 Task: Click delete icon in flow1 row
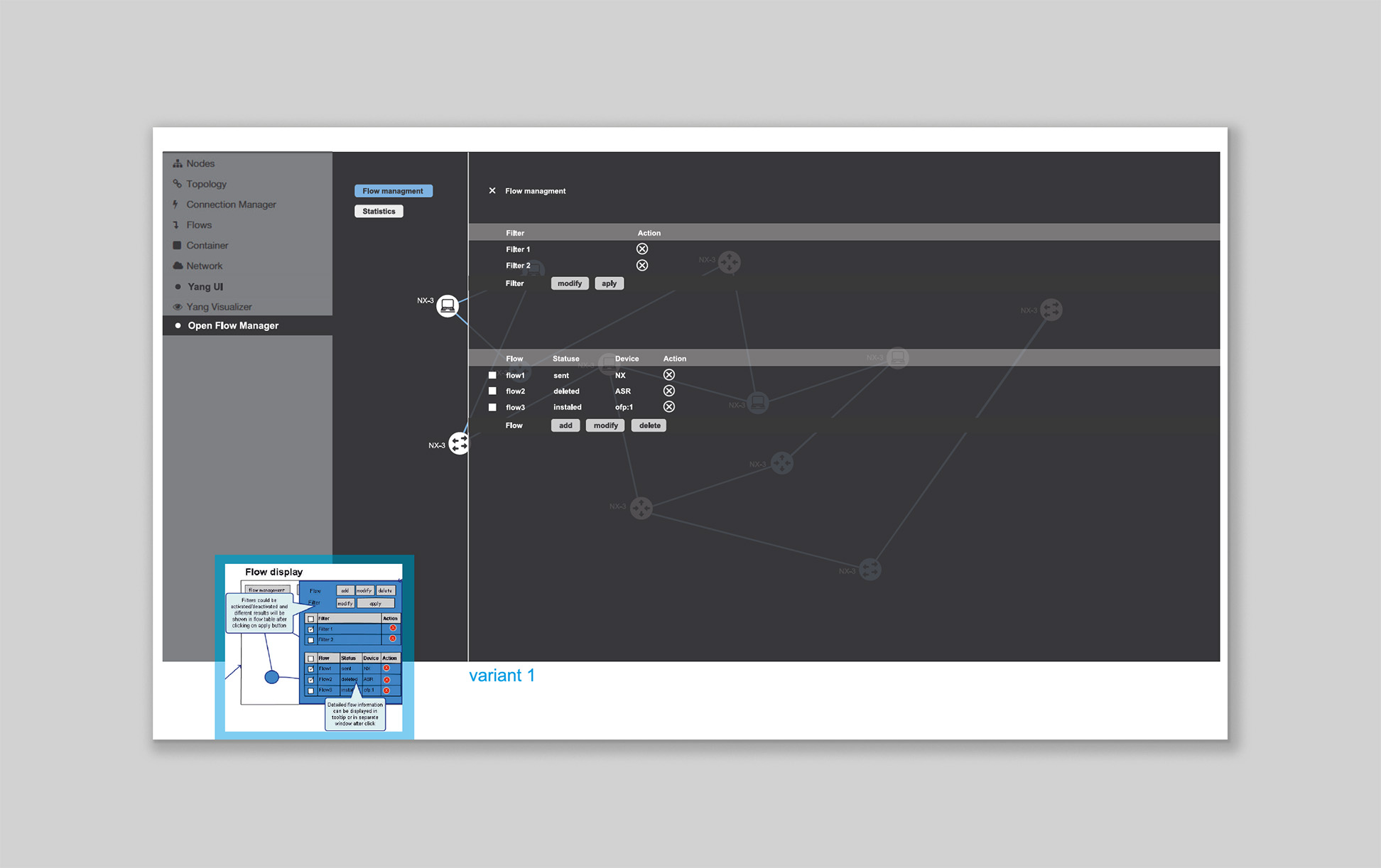coord(669,374)
